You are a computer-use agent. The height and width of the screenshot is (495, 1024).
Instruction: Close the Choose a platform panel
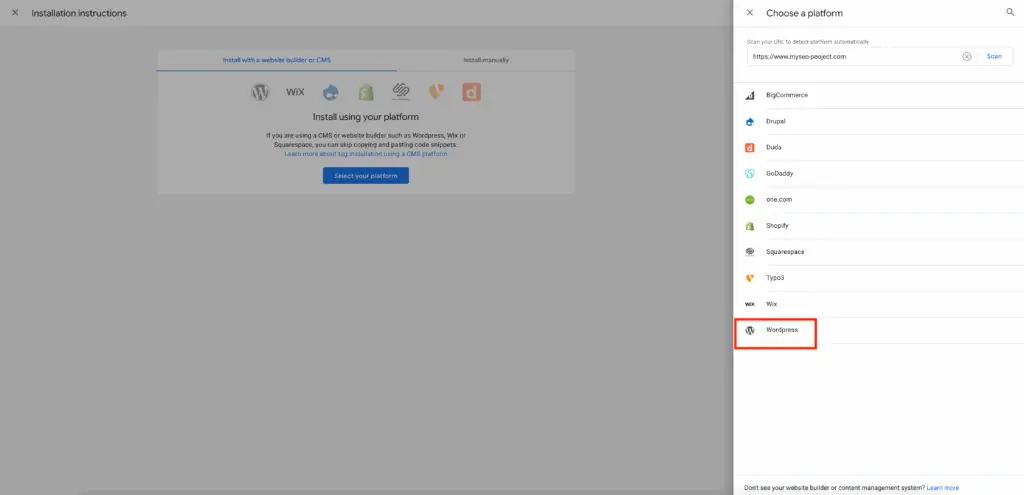pos(750,12)
